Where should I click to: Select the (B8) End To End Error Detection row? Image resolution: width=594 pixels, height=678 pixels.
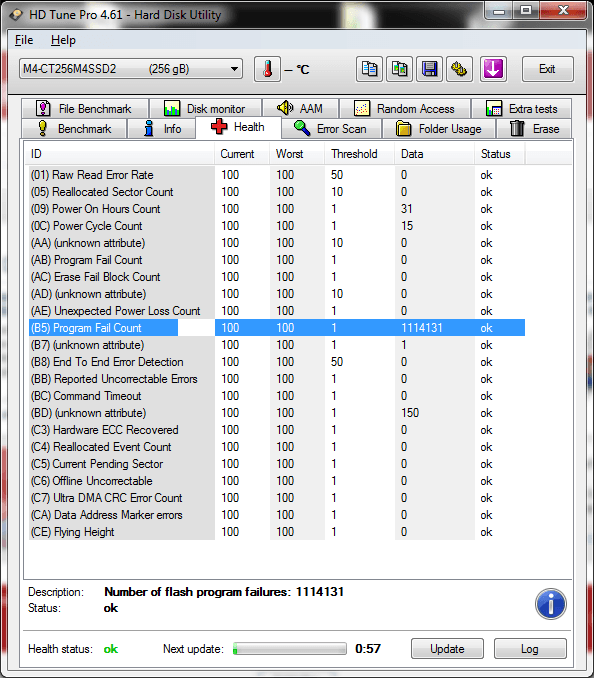click(x=277, y=362)
